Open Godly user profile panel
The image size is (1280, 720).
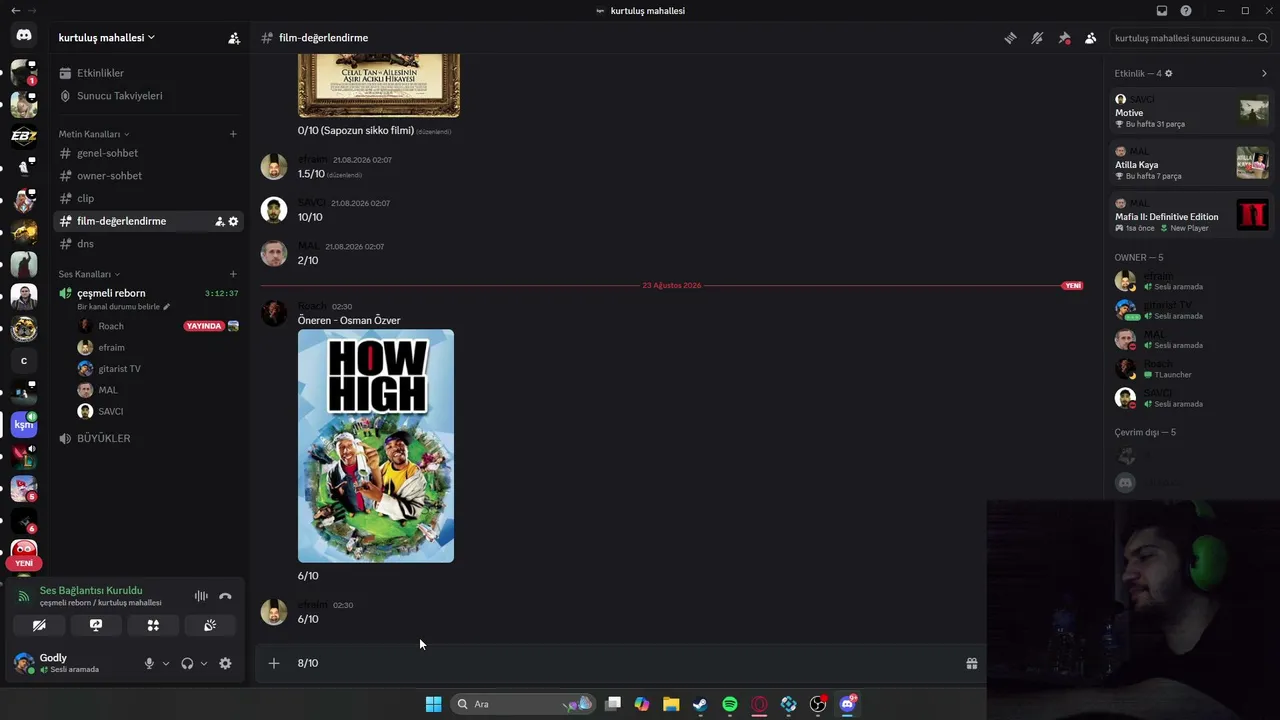(x=72, y=663)
